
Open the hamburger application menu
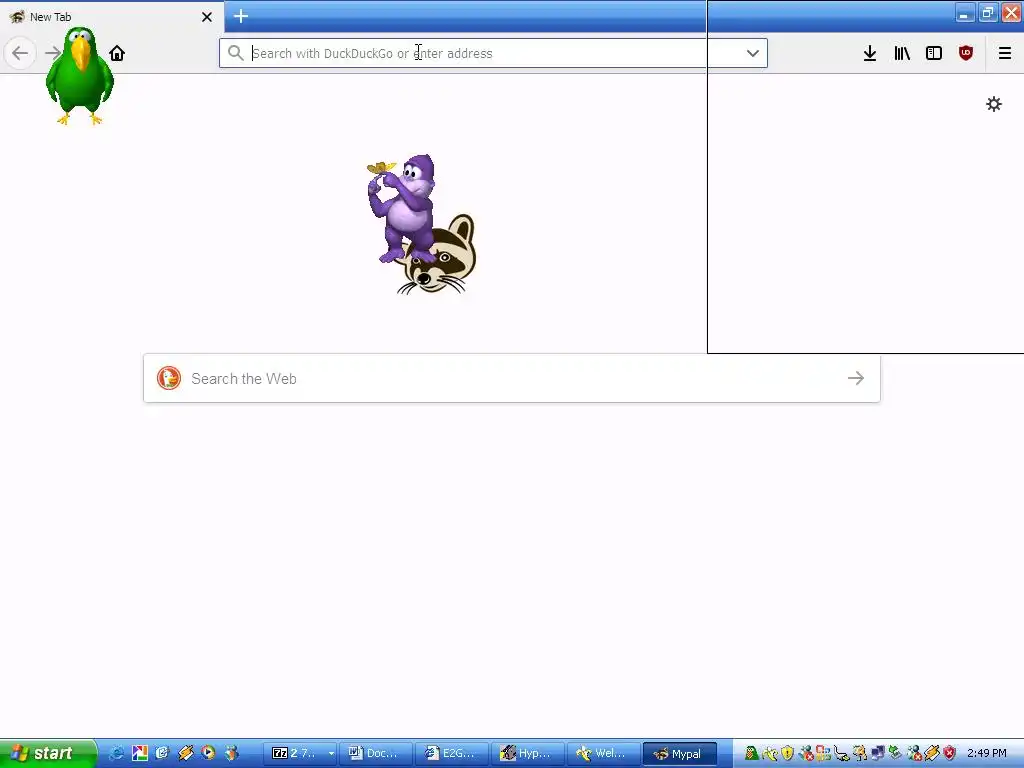point(1004,53)
